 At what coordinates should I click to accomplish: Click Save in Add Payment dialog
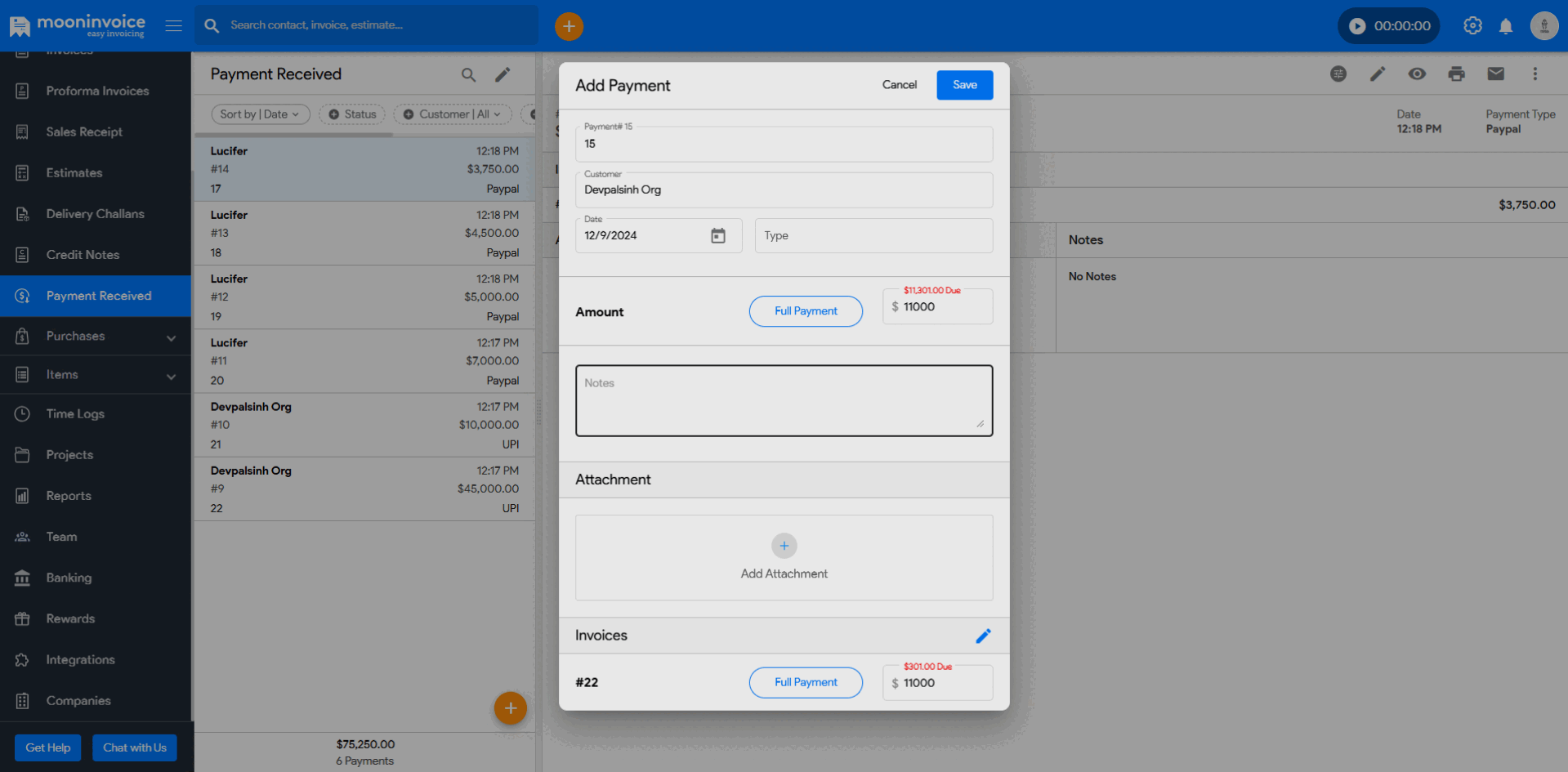[x=964, y=85]
